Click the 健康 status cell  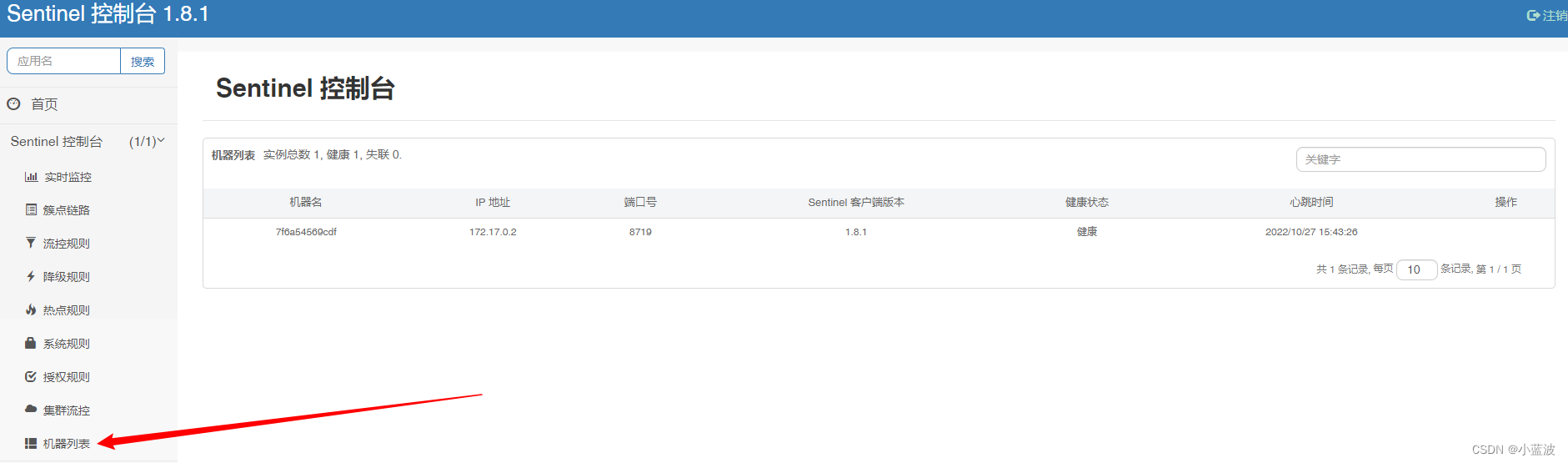point(1087,232)
